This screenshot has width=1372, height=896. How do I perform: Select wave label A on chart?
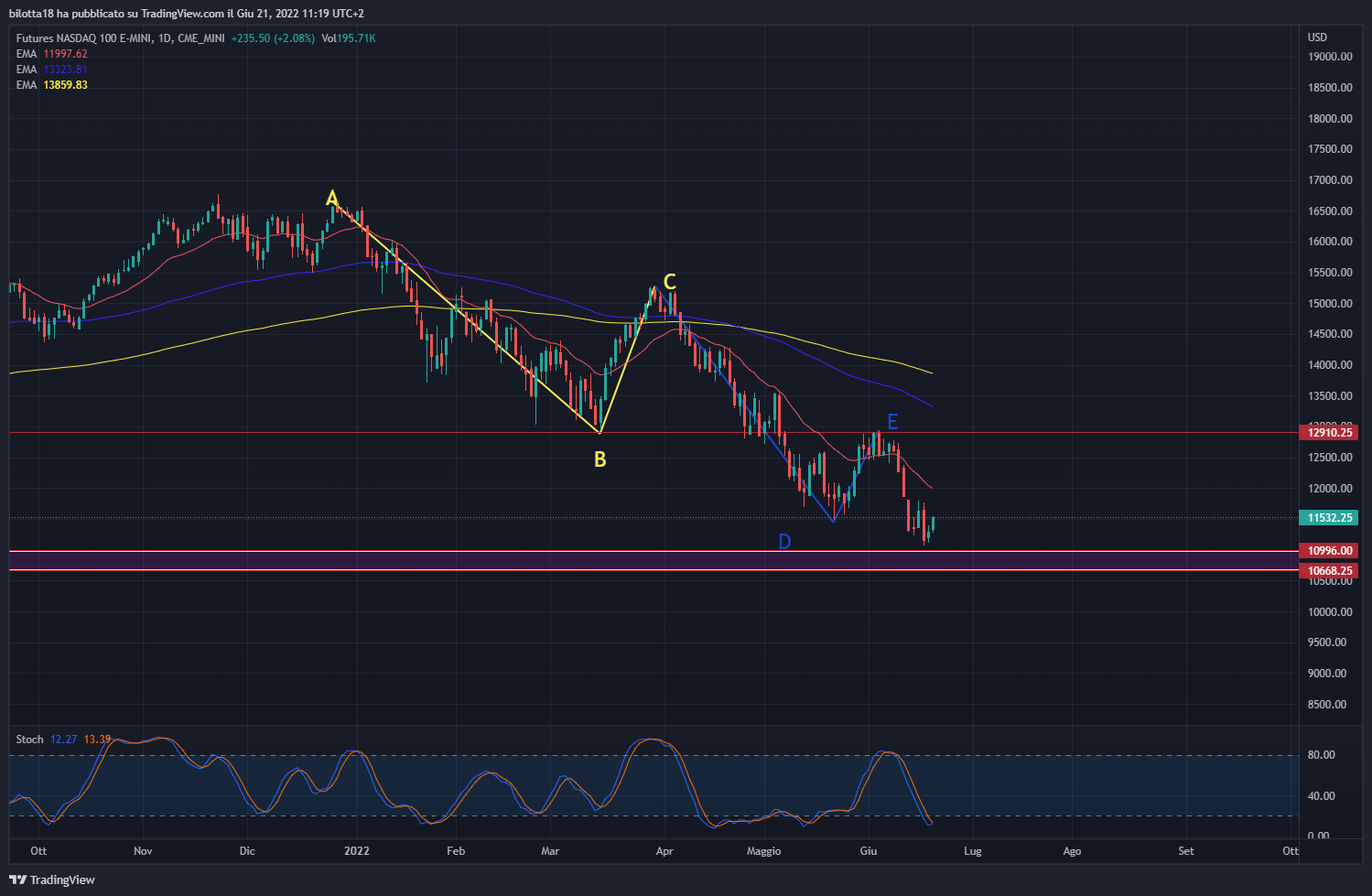tap(332, 198)
